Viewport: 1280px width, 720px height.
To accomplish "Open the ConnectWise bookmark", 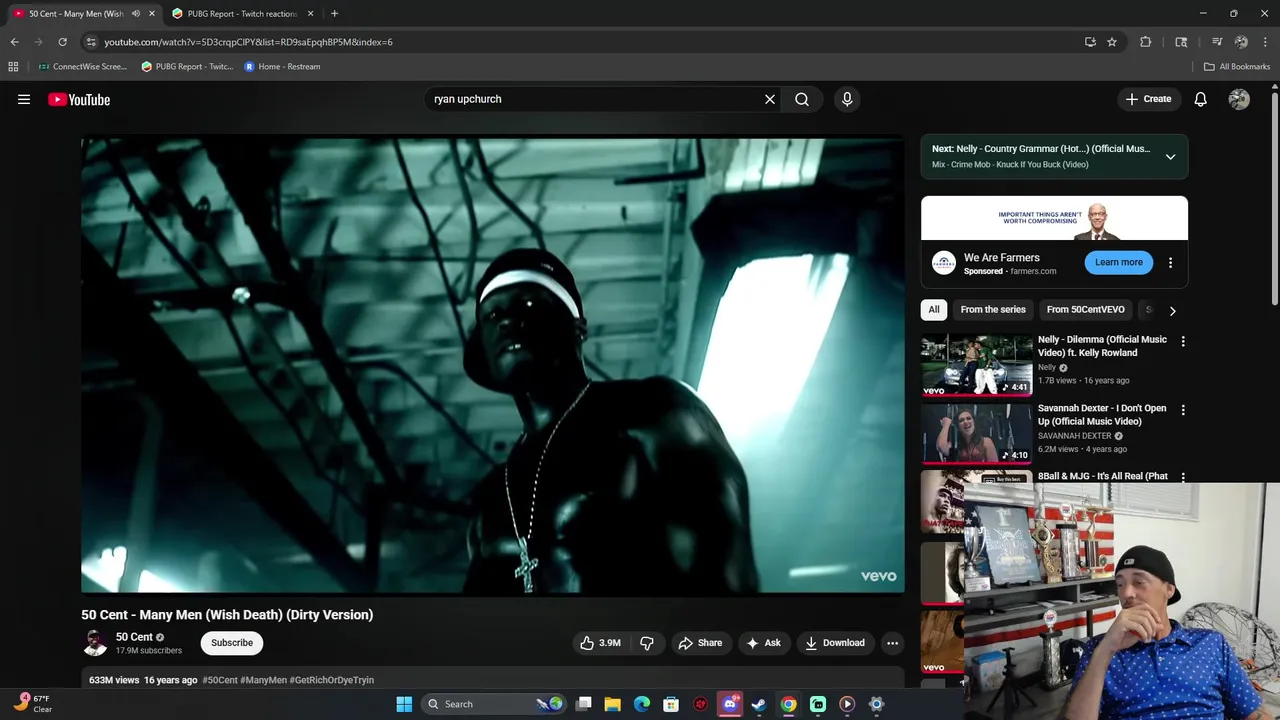I will [82, 67].
